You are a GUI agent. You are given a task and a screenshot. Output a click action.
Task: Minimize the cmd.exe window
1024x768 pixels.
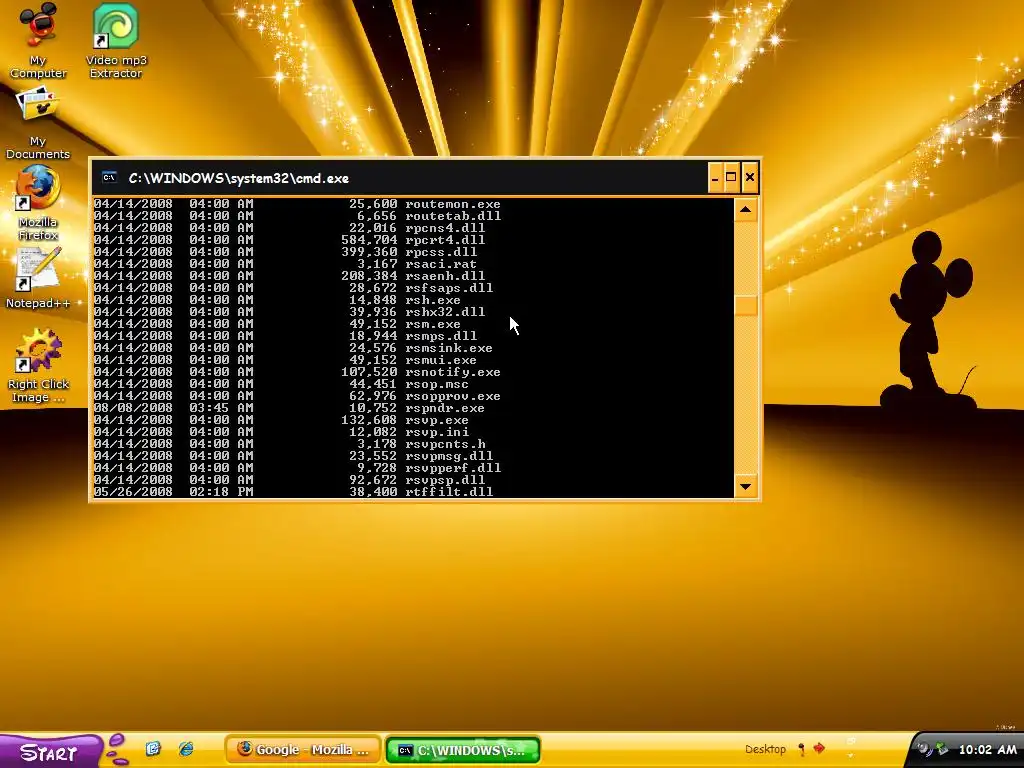tap(715, 177)
